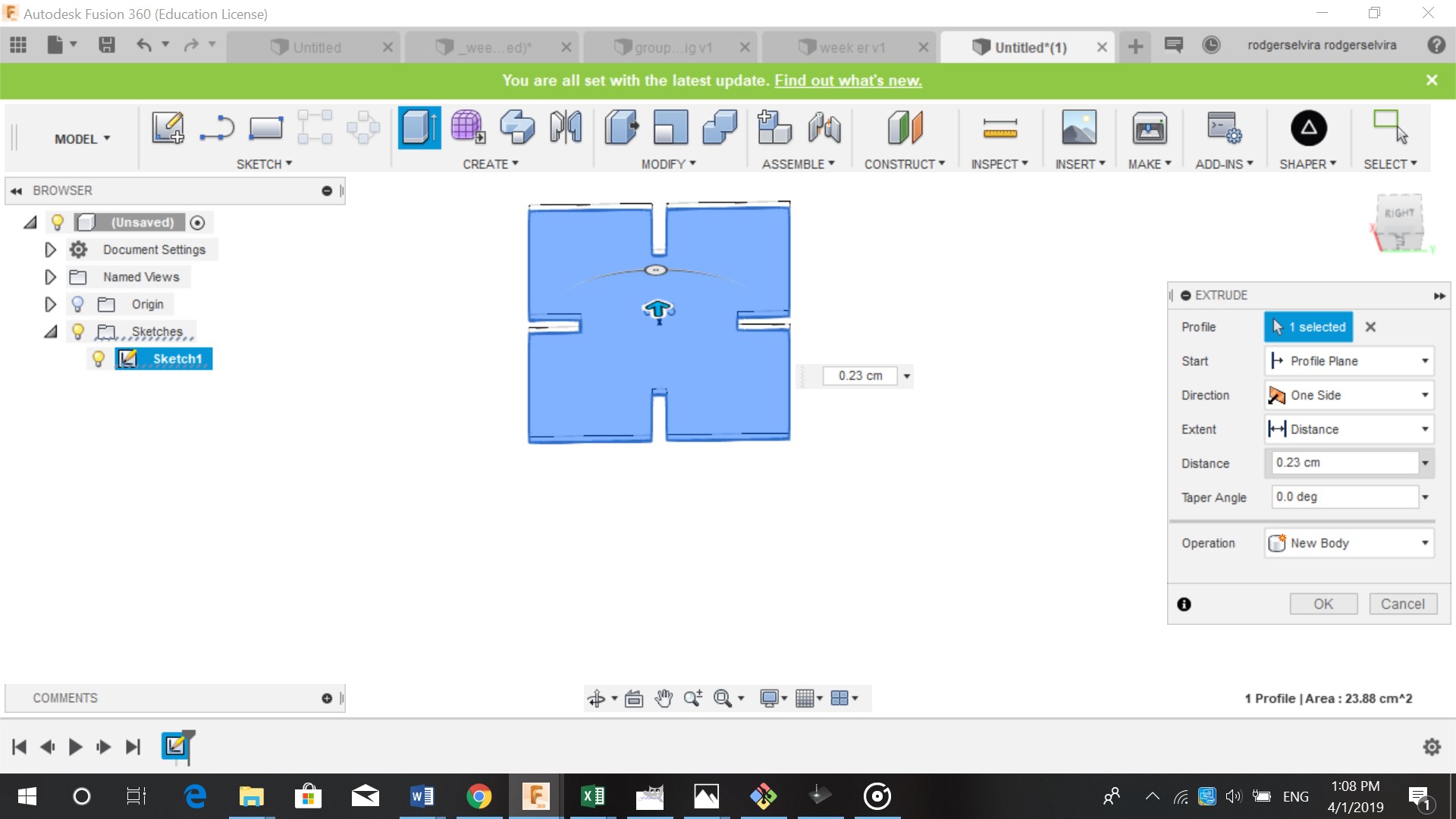
Task: Switch to the week er v1 tab
Action: pos(852,47)
